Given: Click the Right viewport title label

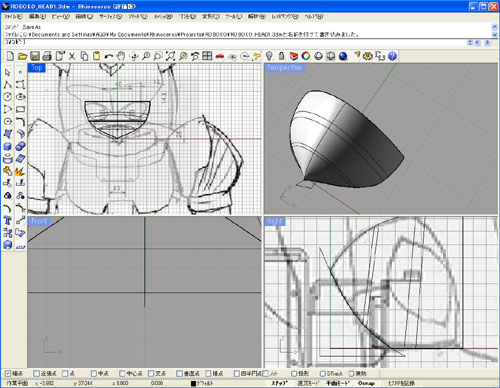Looking at the screenshot, I should [x=274, y=221].
